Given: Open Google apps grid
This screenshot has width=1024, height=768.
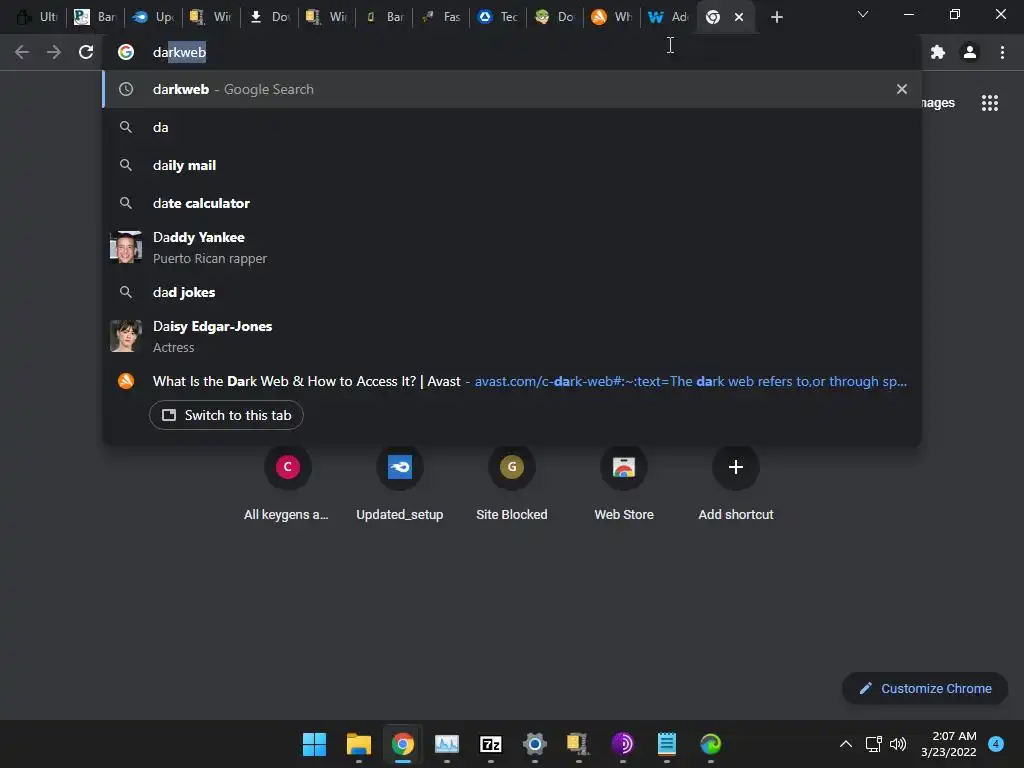Looking at the screenshot, I should click(x=989, y=103).
